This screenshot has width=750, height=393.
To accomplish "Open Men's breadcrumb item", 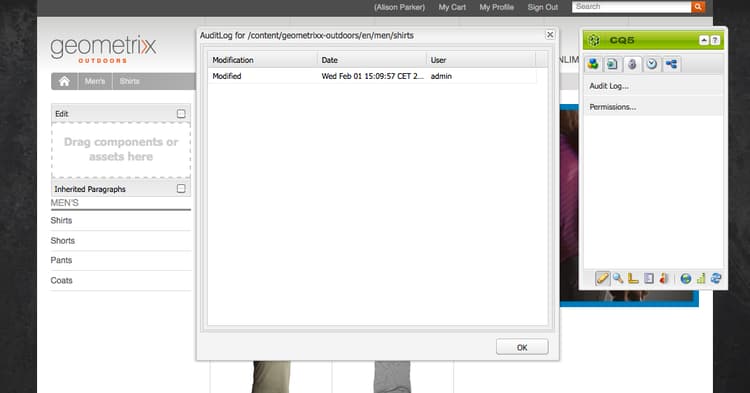I will tap(95, 81).
